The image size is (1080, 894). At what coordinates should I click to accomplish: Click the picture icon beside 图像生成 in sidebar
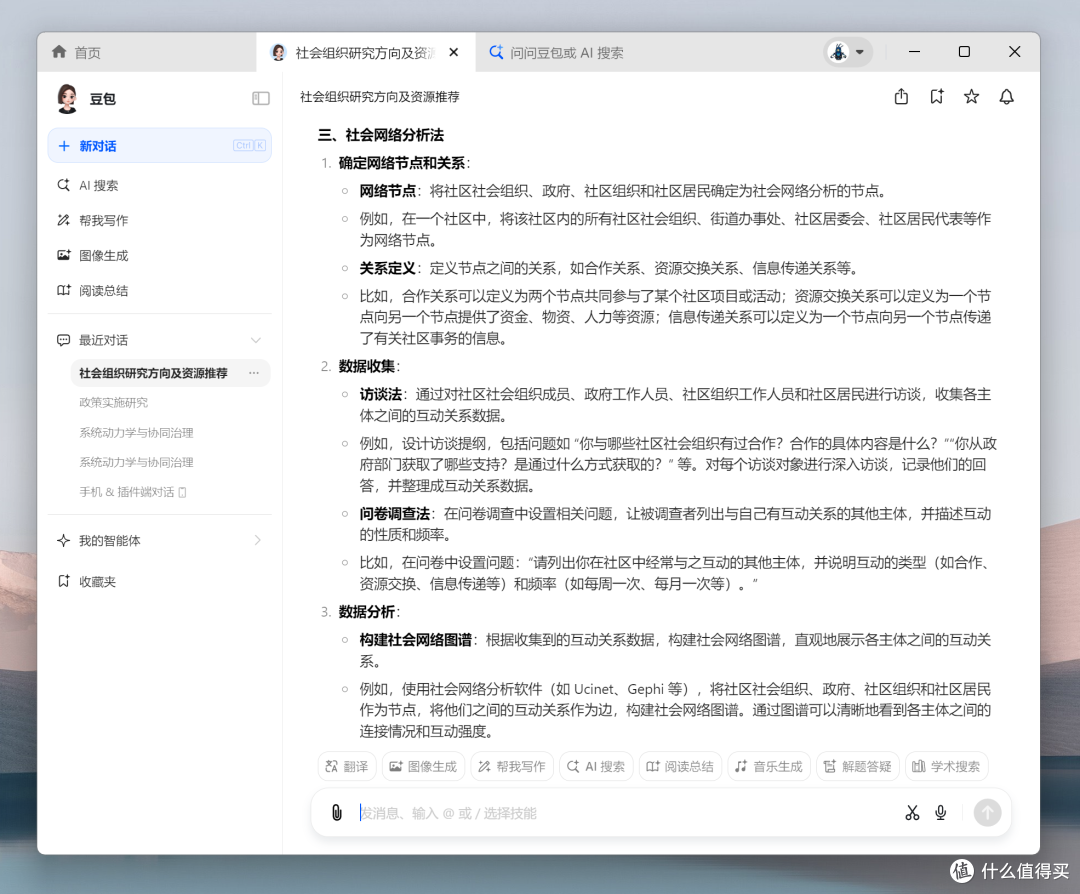tap(63, 255)
